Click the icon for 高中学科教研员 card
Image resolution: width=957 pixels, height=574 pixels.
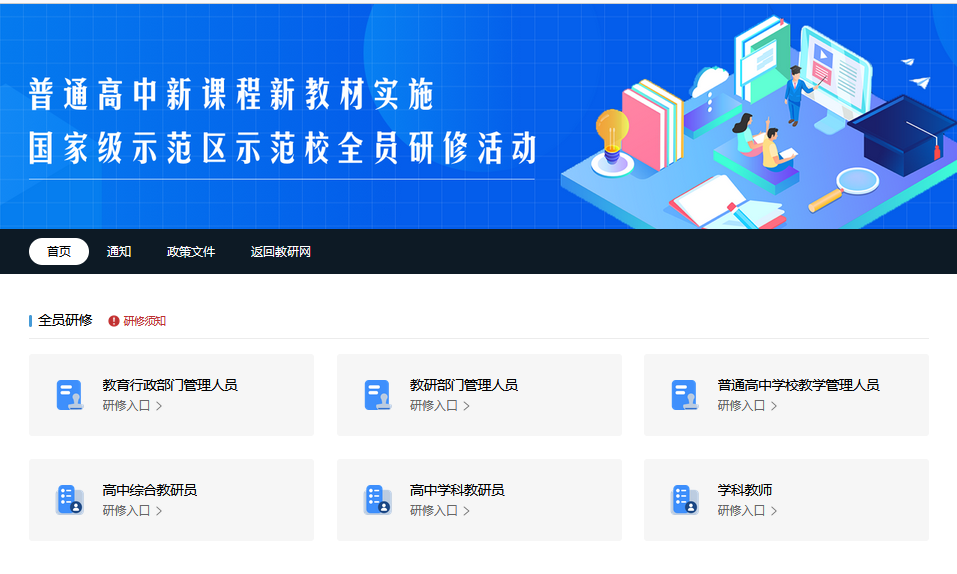point(378,500)
